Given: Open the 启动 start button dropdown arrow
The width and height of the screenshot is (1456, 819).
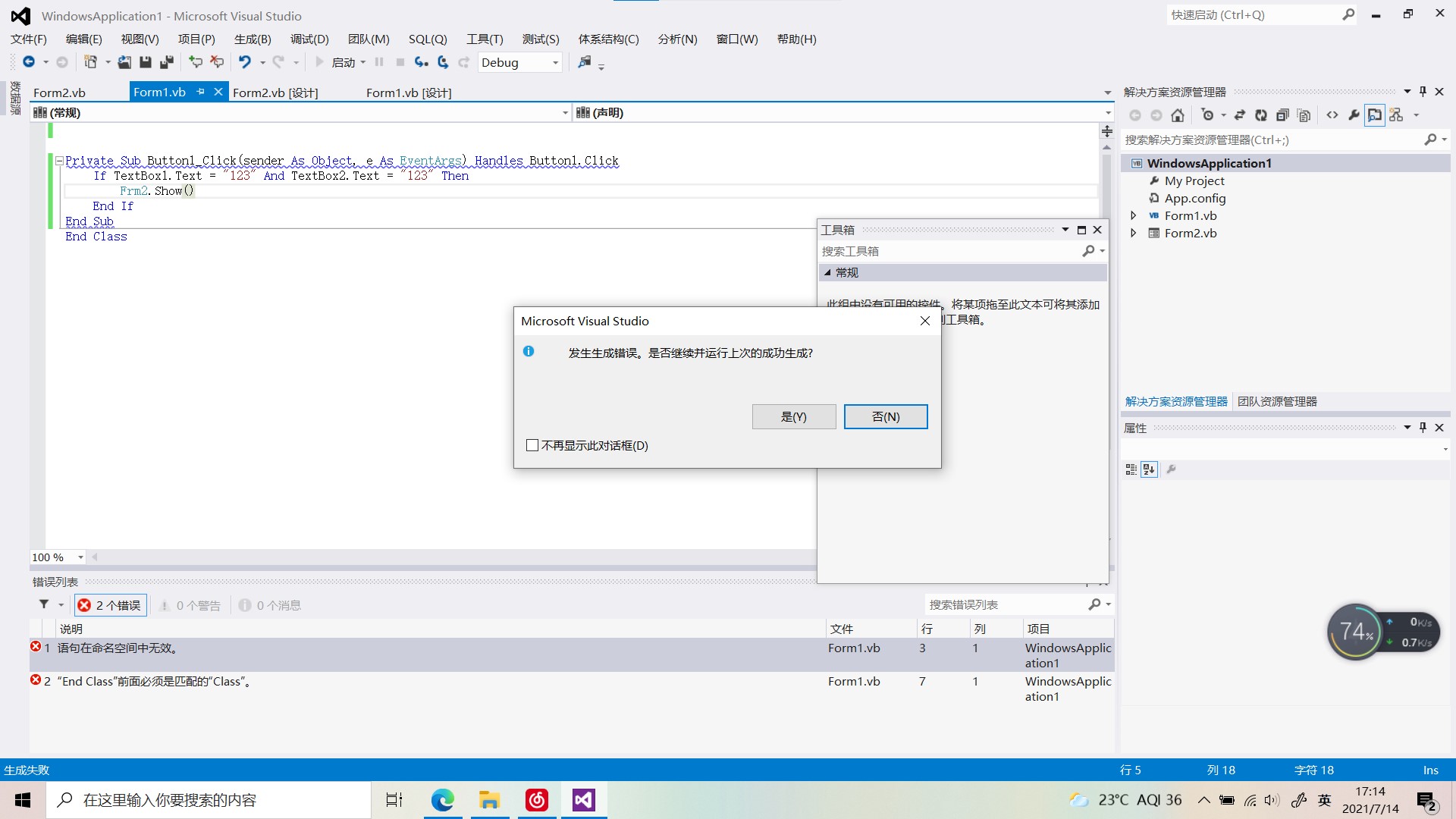Looking at the screenshot, I should click(363, 63).
